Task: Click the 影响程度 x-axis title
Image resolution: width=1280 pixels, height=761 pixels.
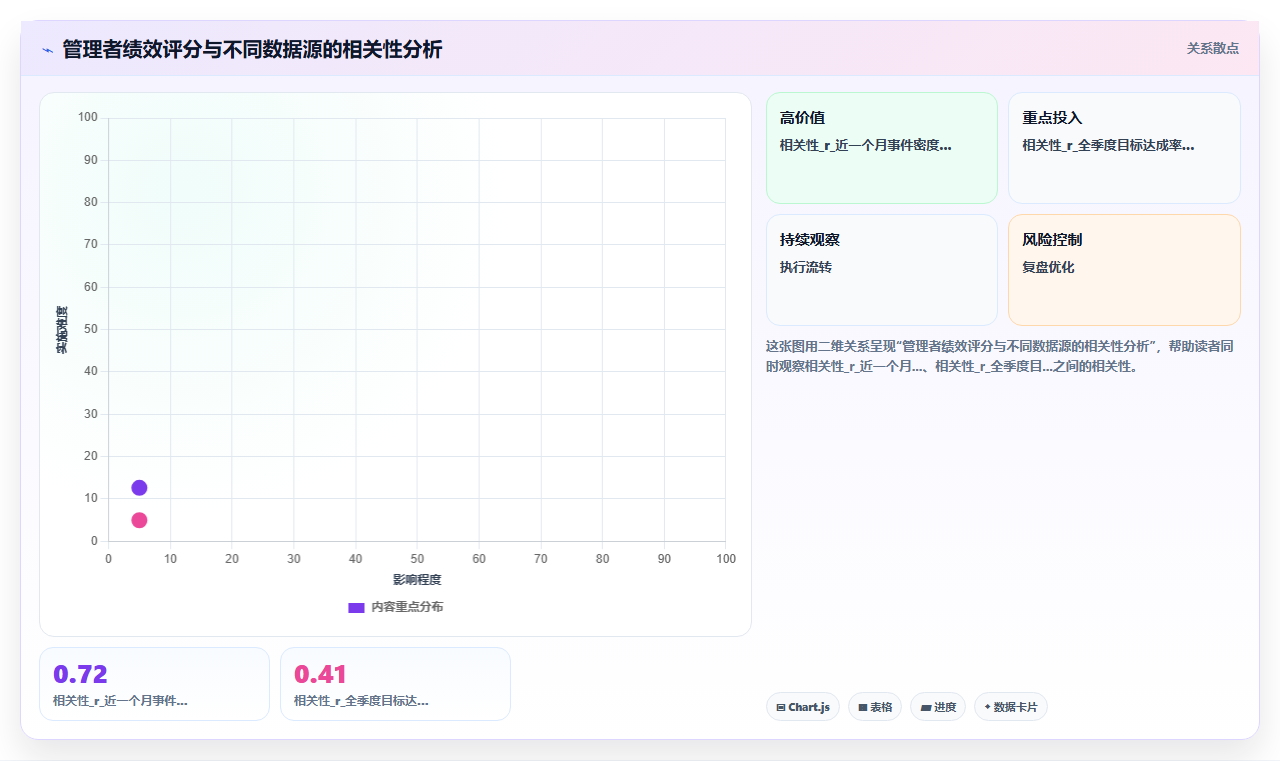Action: (x=417, y=580)
